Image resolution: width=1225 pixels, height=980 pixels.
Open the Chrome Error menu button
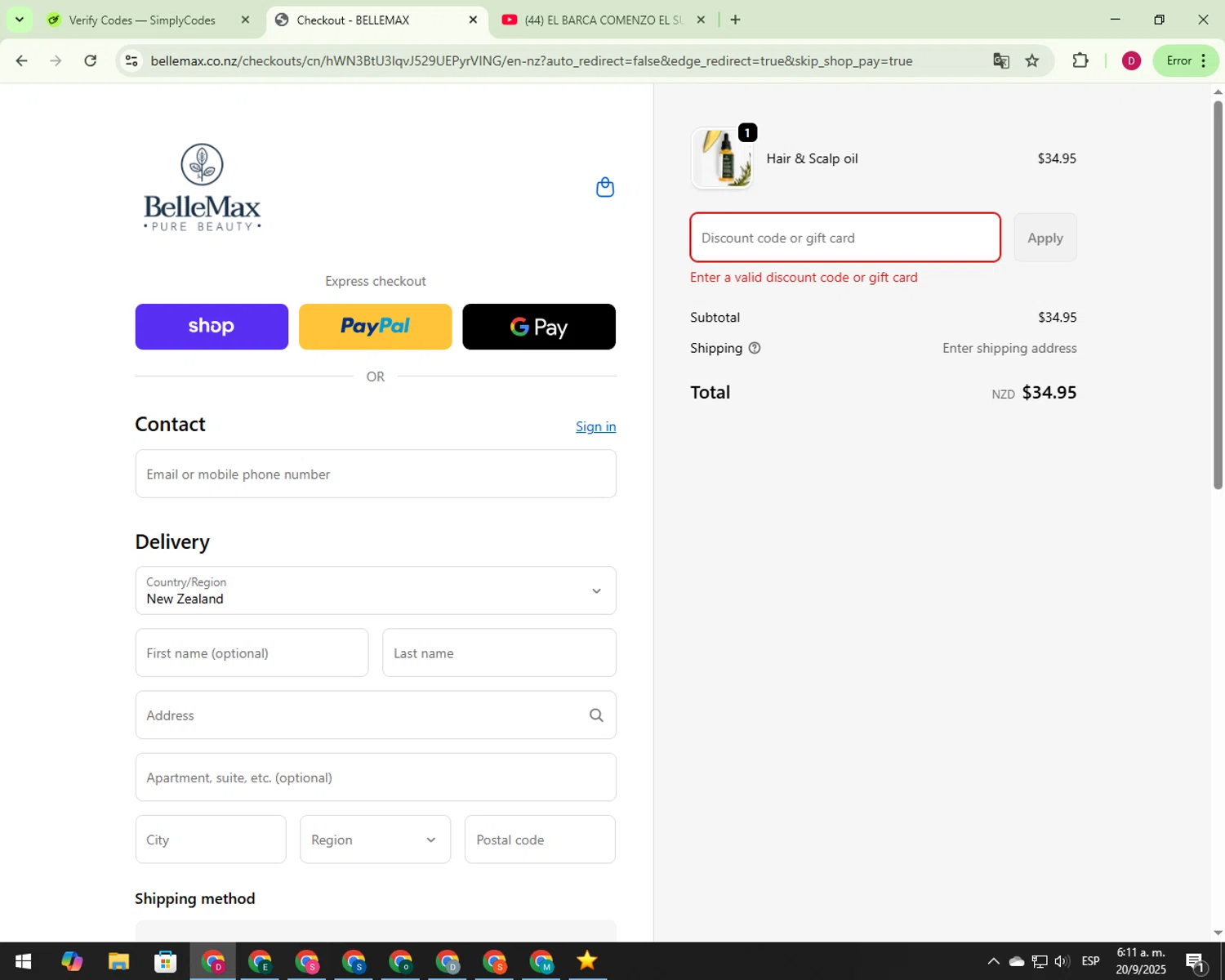coord(1186,60)
